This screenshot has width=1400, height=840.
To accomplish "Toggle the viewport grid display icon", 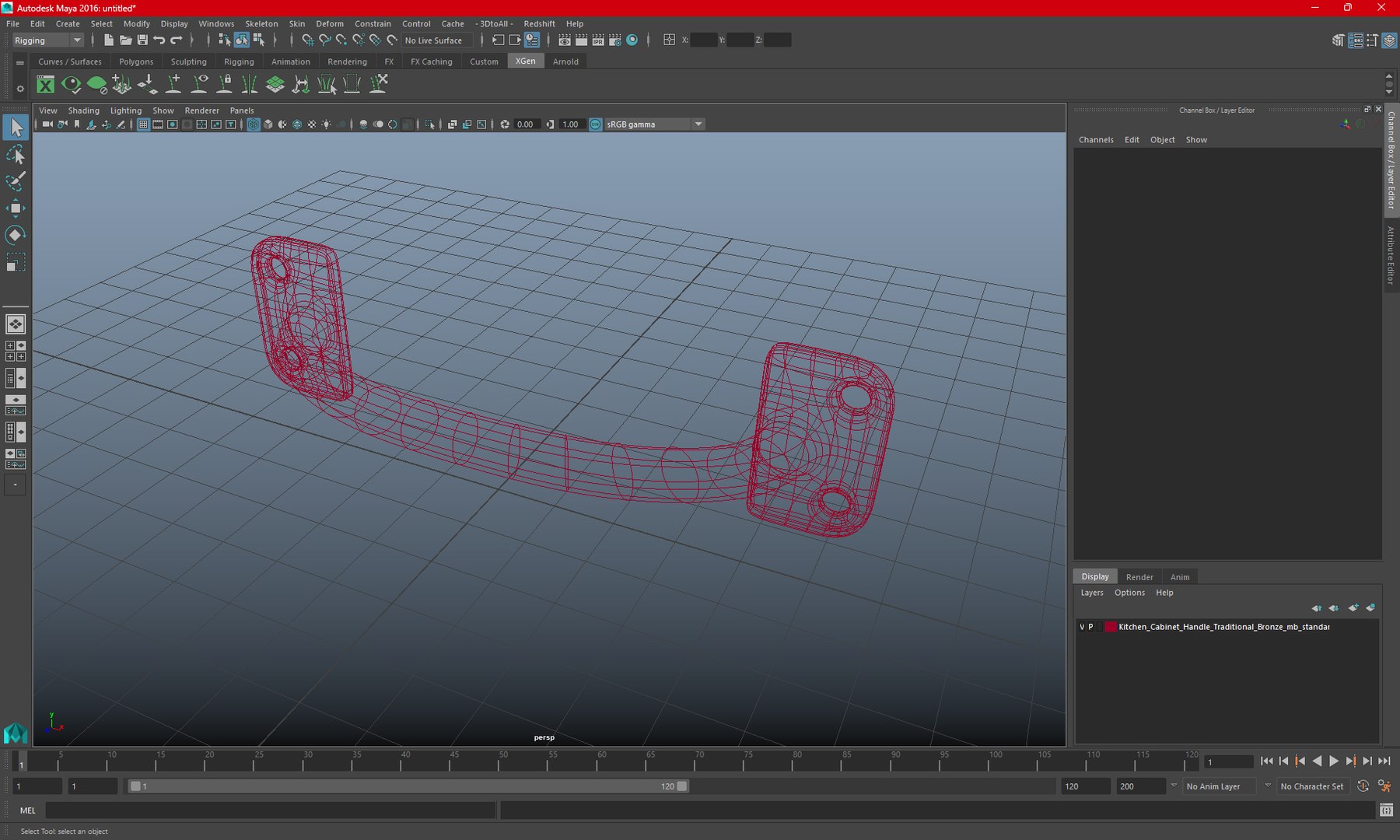I will [x=144, y=124].
